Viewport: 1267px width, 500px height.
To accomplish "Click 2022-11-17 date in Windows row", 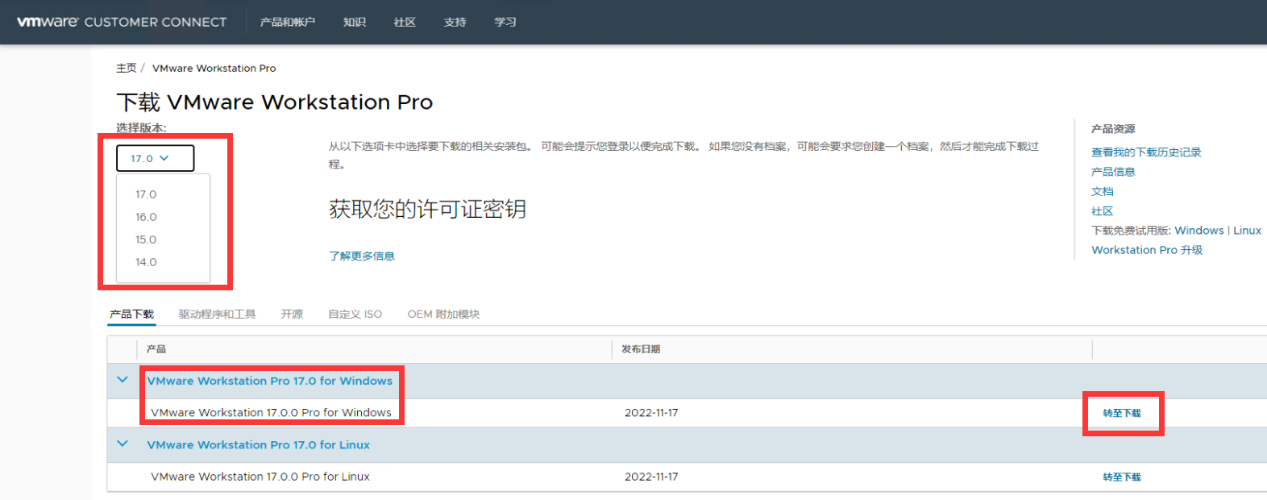I will tap(650, 413).
